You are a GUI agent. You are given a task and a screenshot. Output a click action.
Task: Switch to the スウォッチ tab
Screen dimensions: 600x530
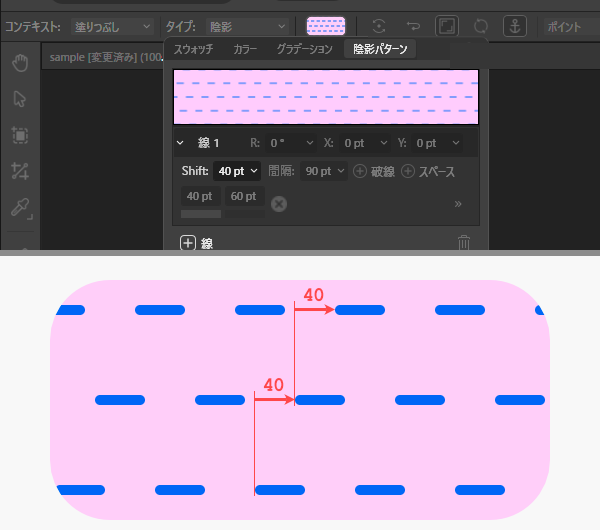click(x=194, y=49)
